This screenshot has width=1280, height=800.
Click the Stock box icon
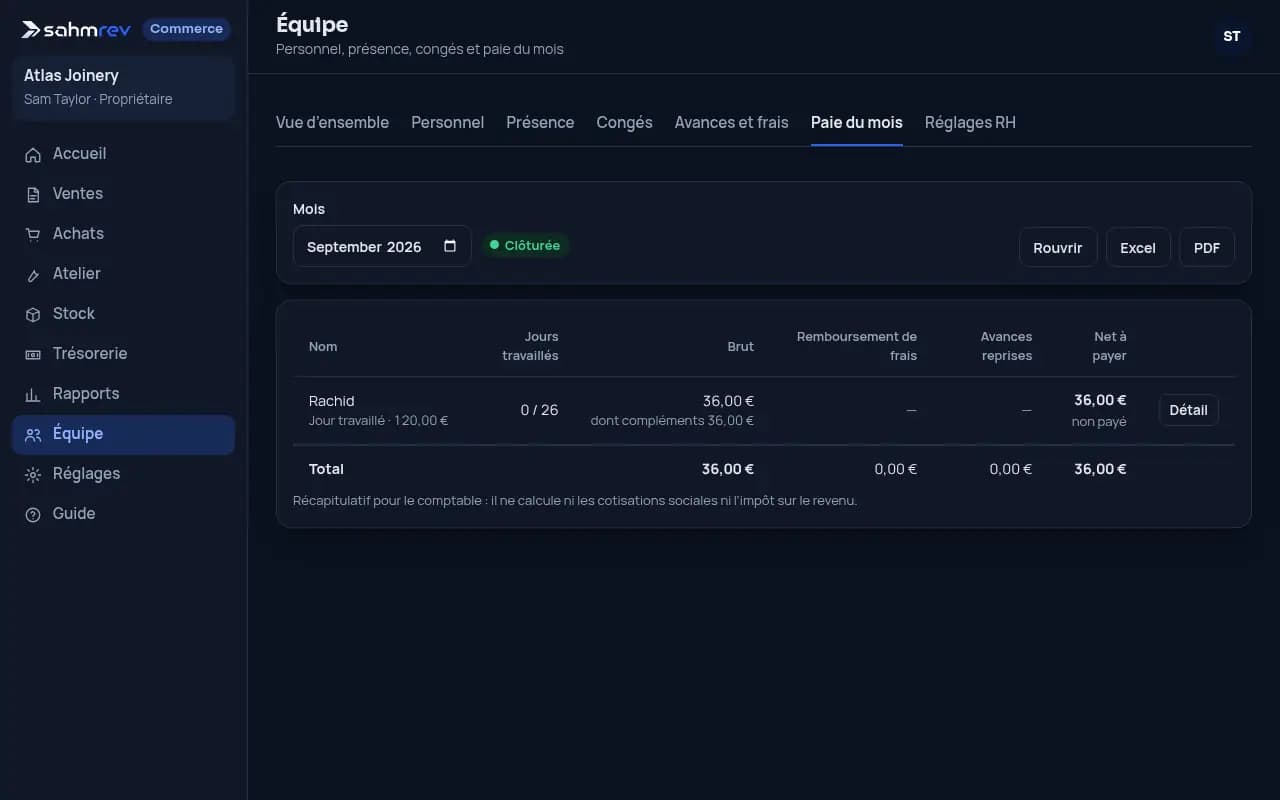point(33,315)
